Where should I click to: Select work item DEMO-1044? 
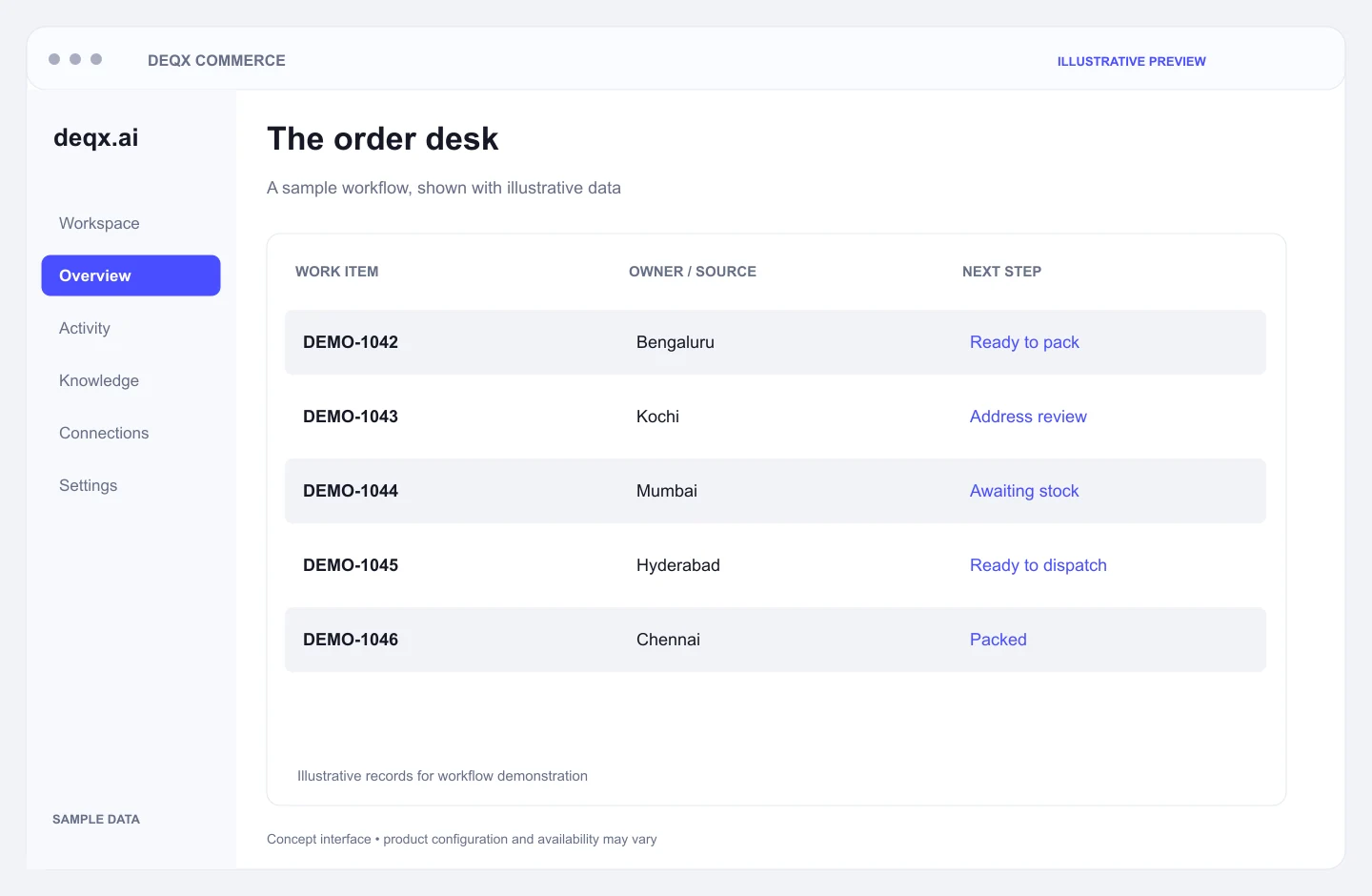[x=351, y=491]
